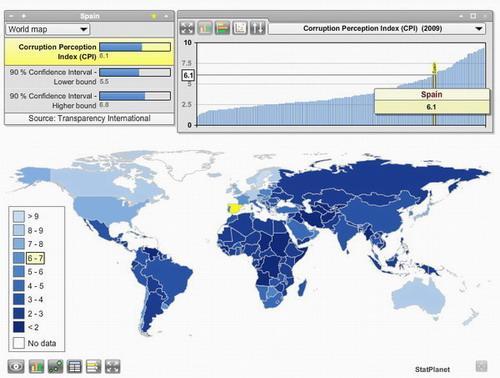Toggle the eye visibility icon in bottom toolbar
The height and width of the screenshot is (378, 500).
coord(16,367)
